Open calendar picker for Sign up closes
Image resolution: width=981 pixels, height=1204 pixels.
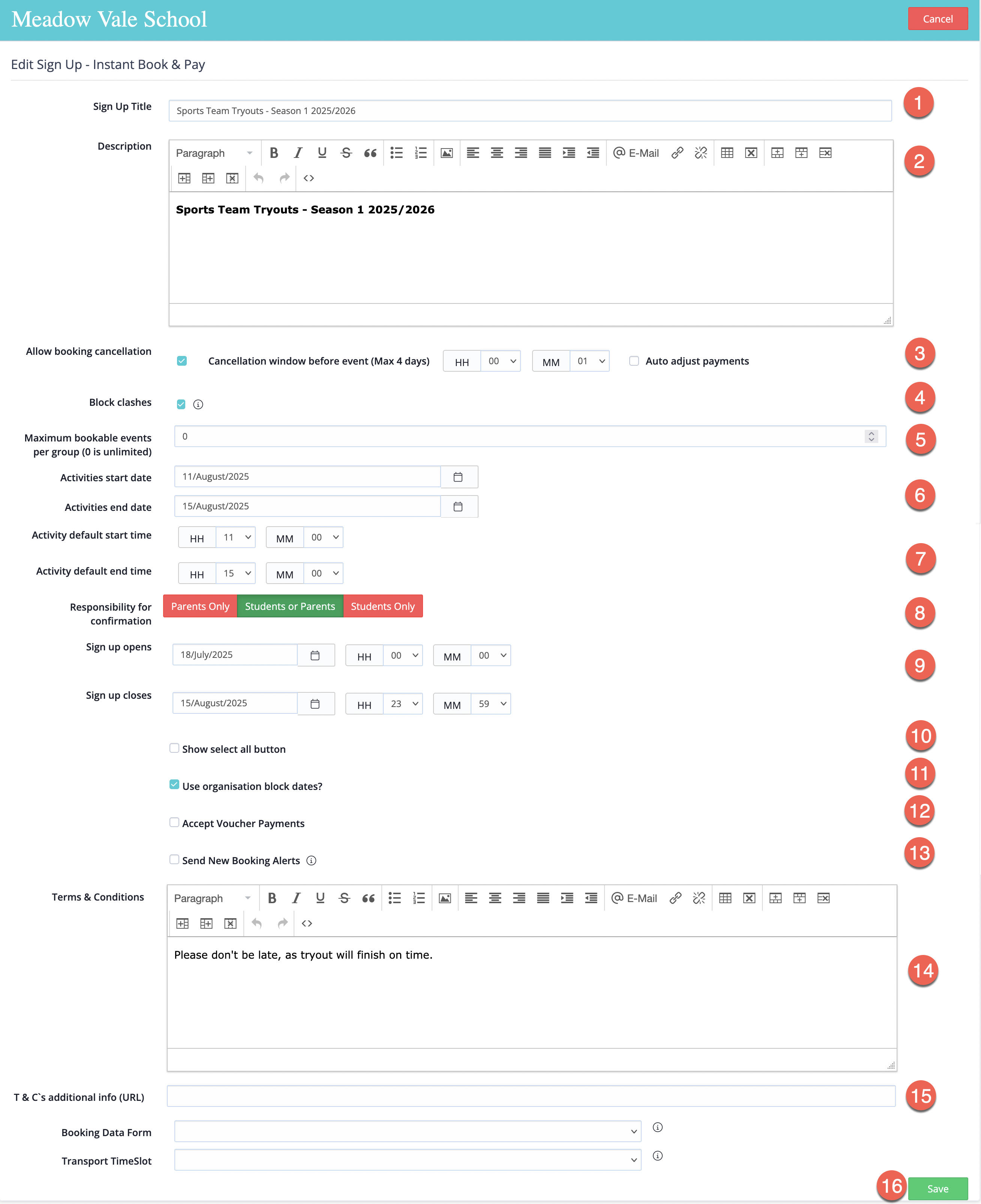click(315, 704)
